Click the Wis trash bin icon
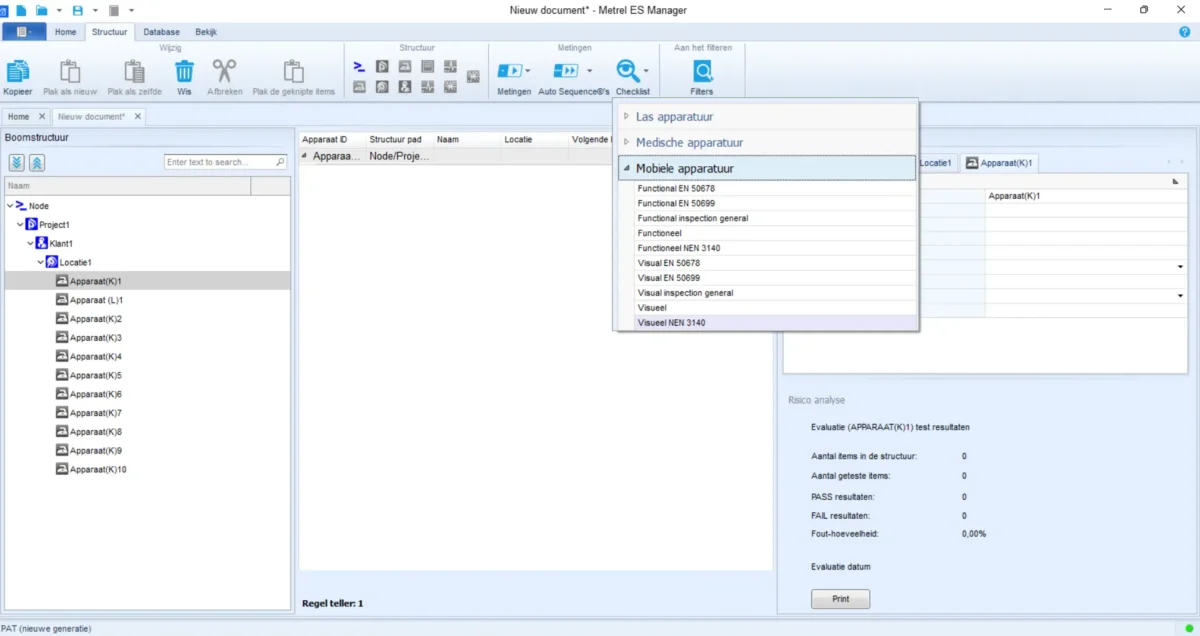 click(x=184, y=71)
